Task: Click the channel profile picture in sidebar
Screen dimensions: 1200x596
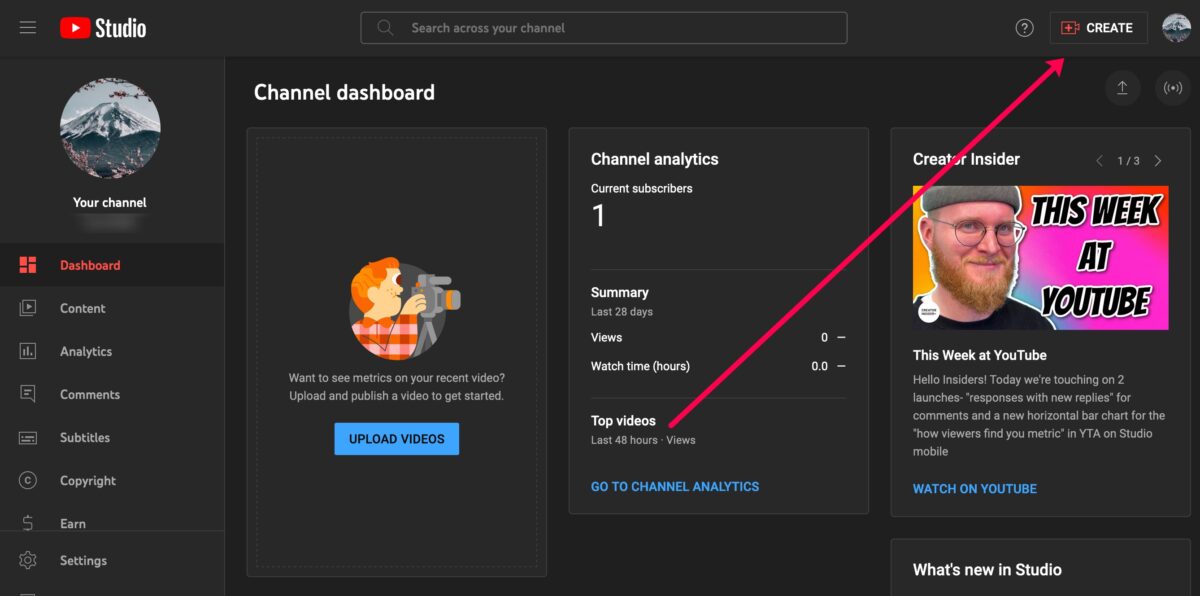Action: [x=110, y=128]
